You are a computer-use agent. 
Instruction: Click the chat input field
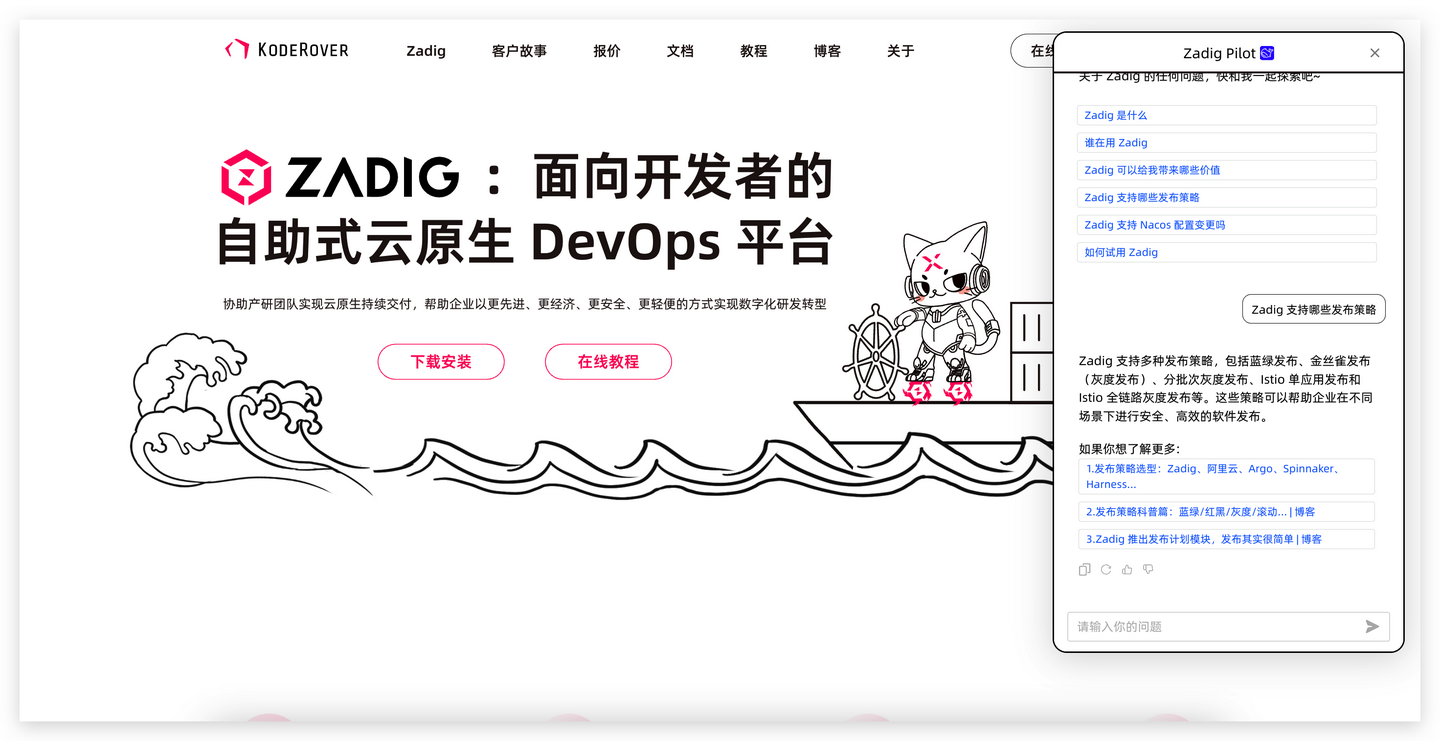[1200, 626]
